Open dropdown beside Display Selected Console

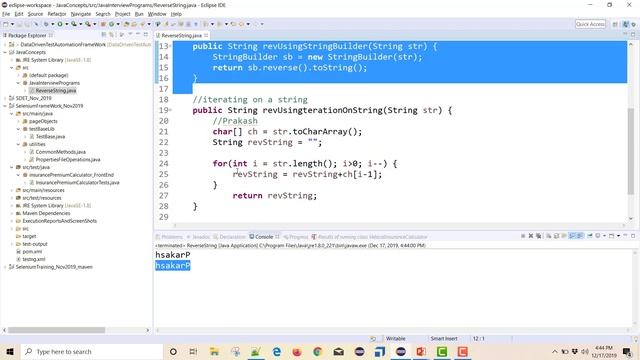point(604,236)
